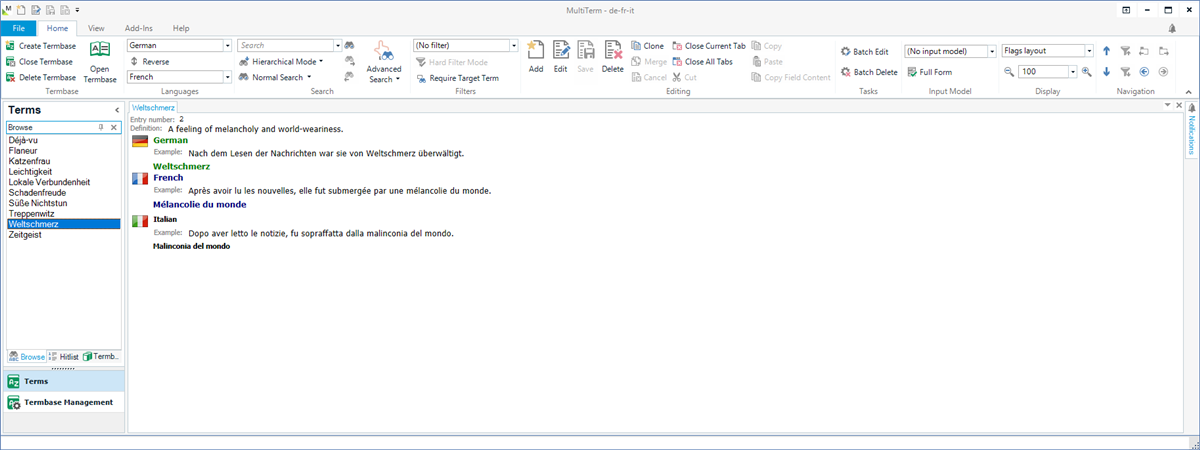
Task: Open the Termbase Management view
Action: 62,402
